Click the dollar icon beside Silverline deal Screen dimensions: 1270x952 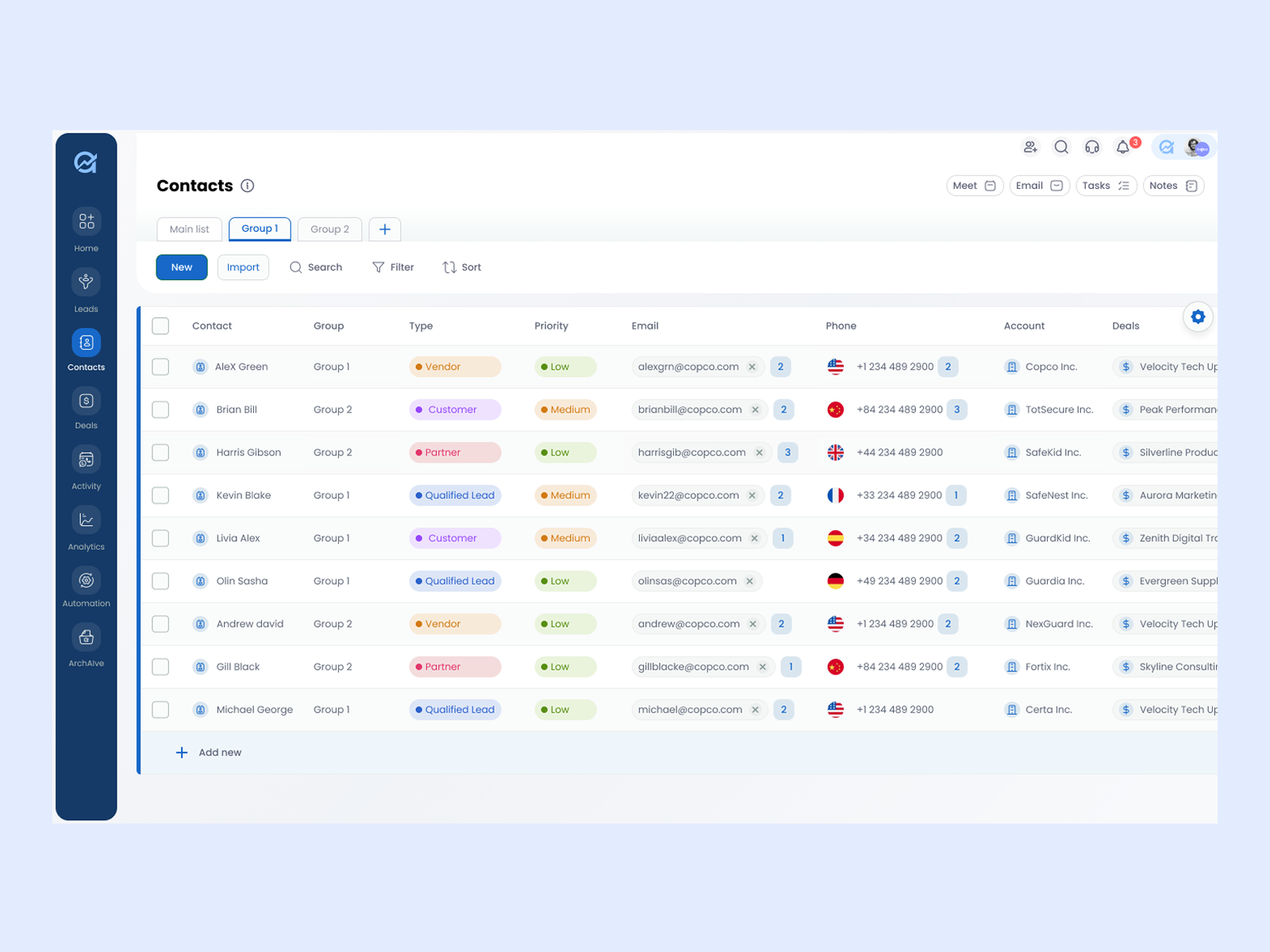coord(1126,452)
